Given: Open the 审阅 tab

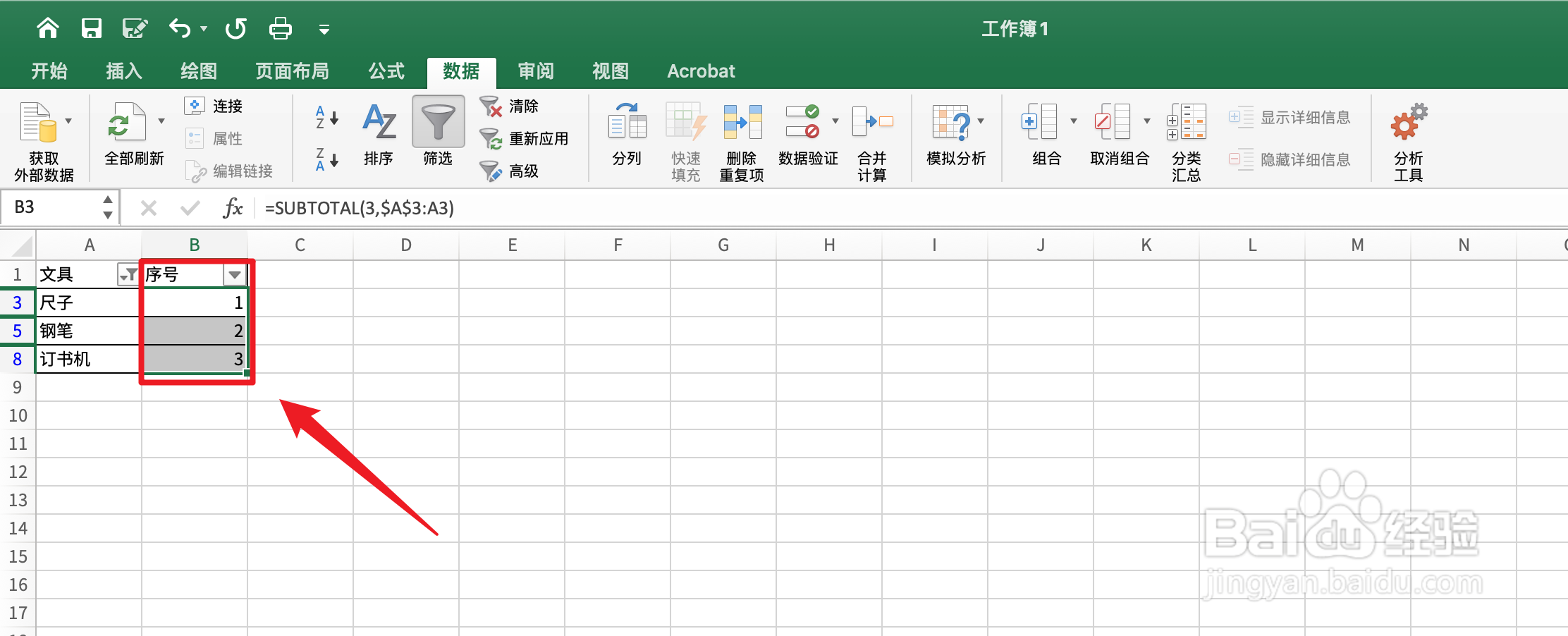Looking at the screenshot, I should point(536,71).
